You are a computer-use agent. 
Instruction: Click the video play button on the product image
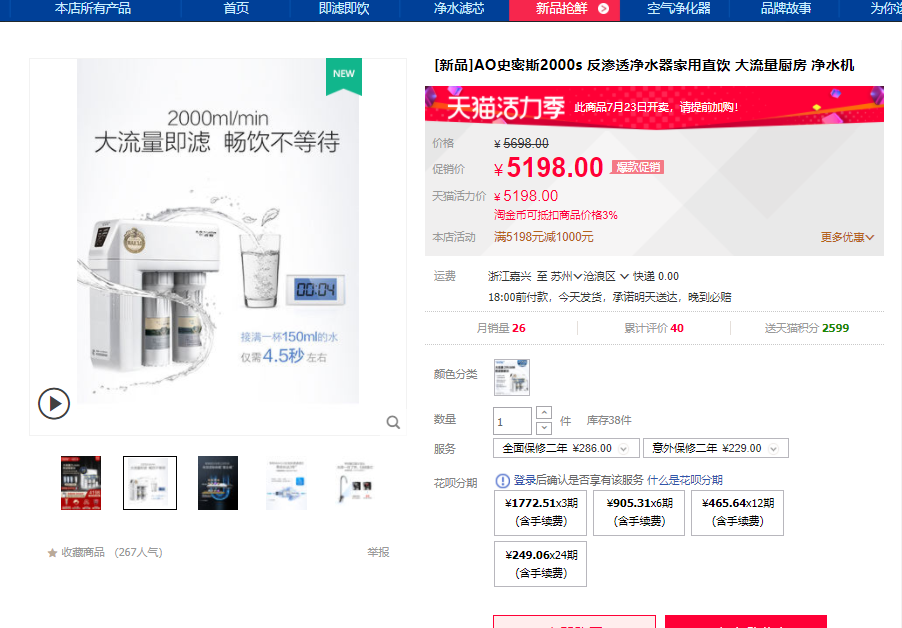[x=54, y=404]
